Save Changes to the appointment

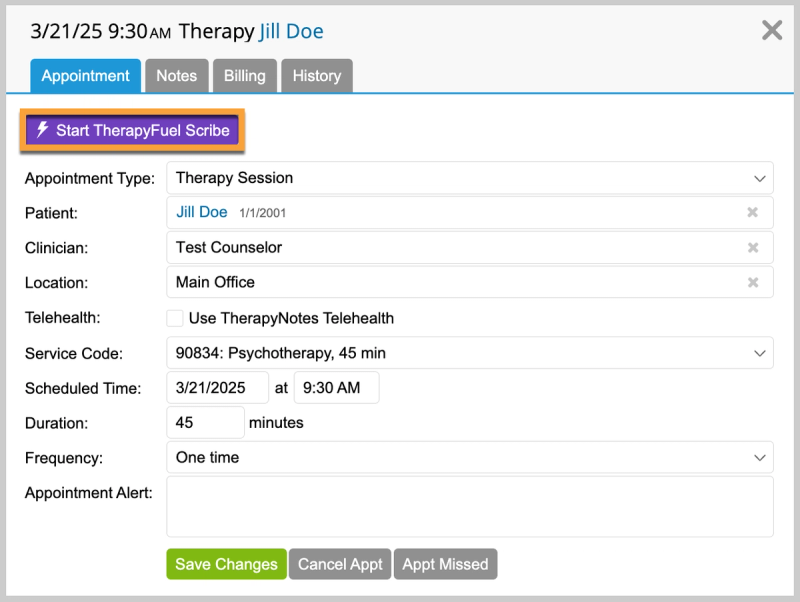[226, 563]
